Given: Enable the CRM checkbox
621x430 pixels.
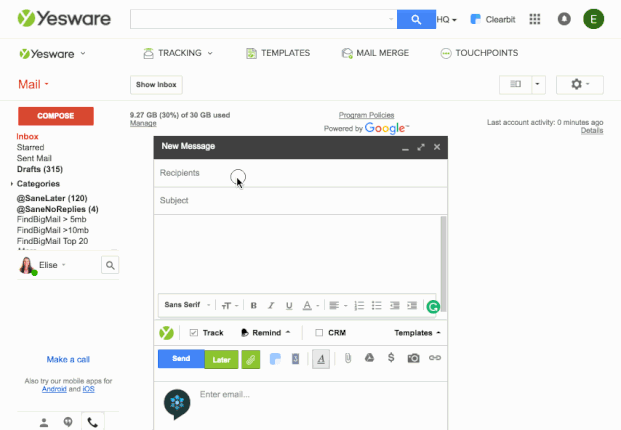Looking at the screenshot, I should click(319, 333).
